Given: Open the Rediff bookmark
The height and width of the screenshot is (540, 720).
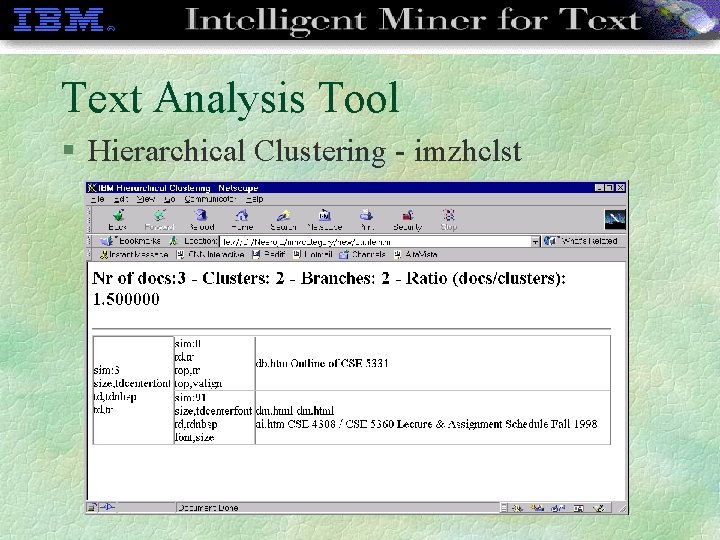Looking at the screenshot, I should [269, 254].
